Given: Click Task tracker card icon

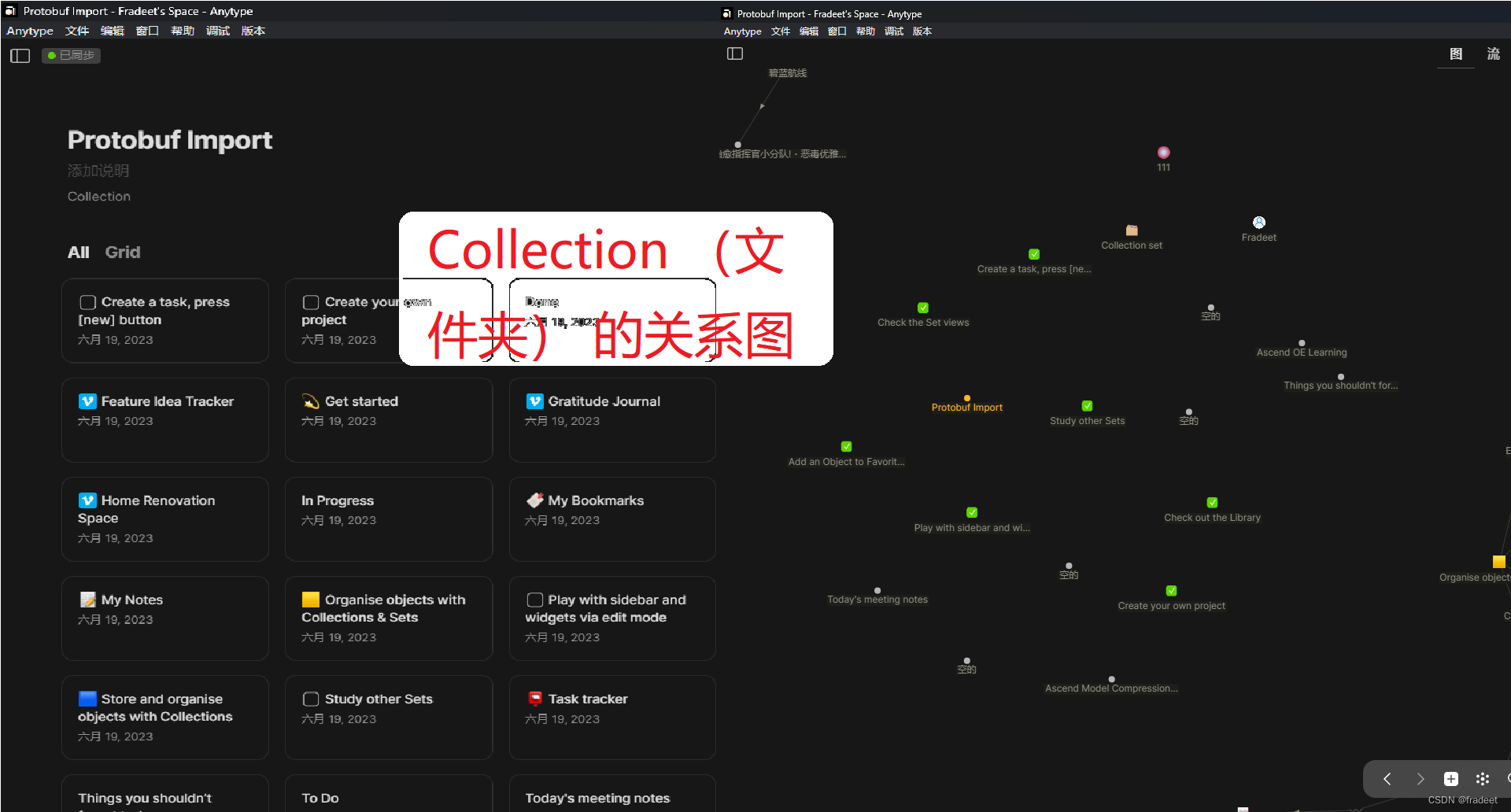Looking at the screenshot, I should click(535, 699).
